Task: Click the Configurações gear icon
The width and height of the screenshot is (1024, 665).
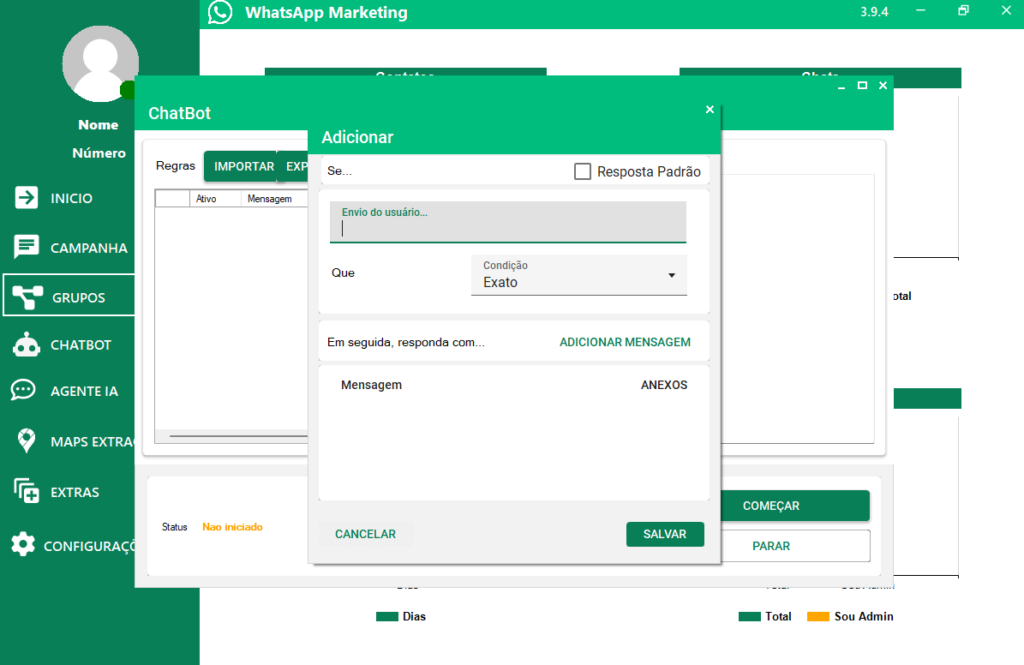Action: (23, 545)
